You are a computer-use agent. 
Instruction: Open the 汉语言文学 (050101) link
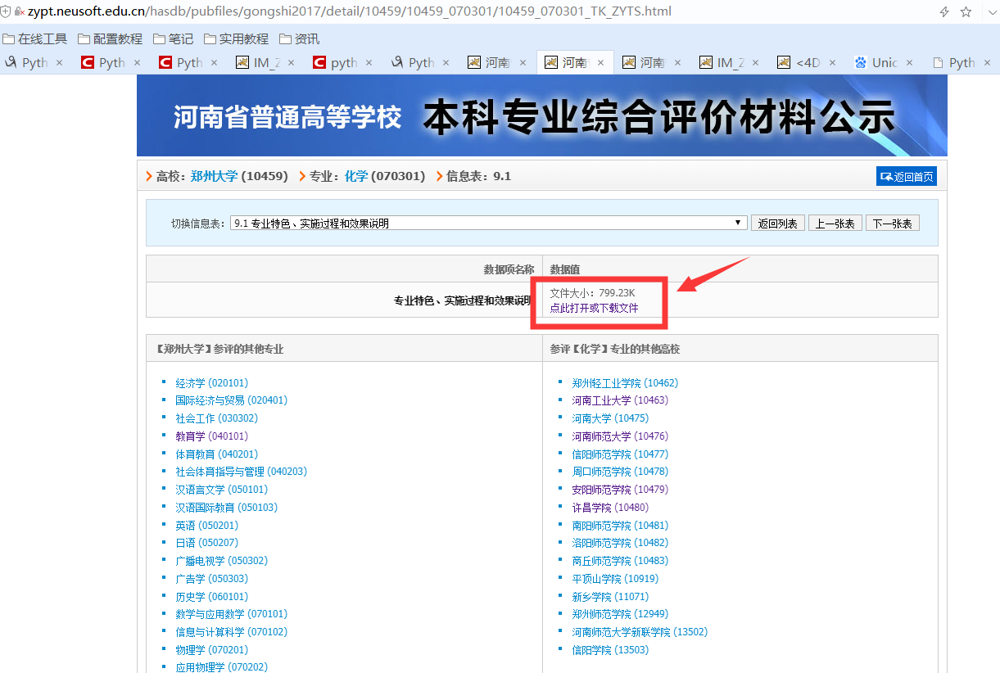point(221,489)
